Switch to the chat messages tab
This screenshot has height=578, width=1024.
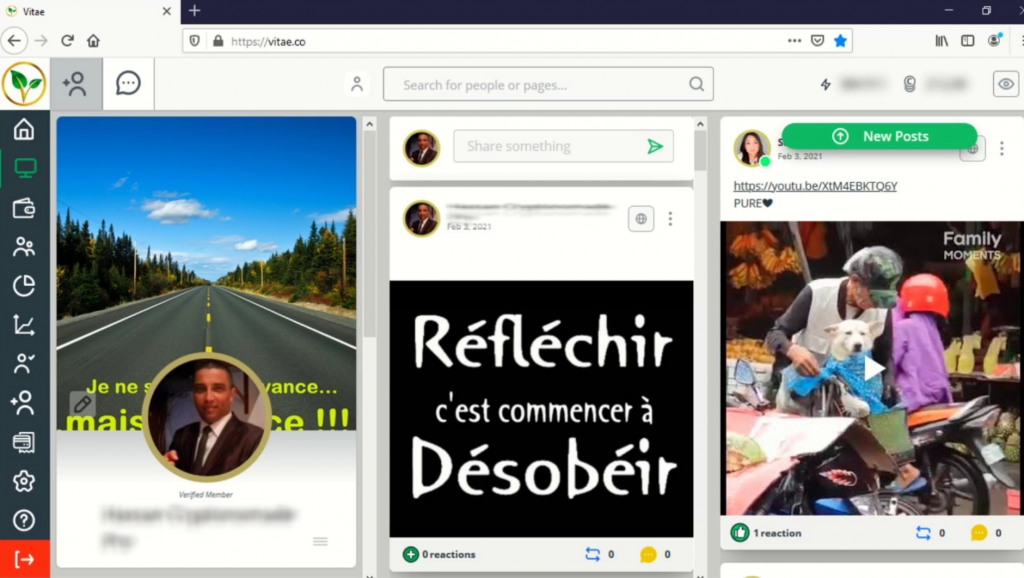(128, 84)
